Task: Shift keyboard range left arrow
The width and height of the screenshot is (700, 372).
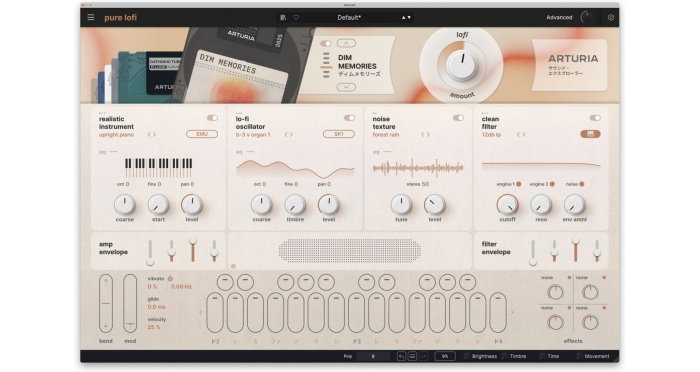Action: [200, 313]
